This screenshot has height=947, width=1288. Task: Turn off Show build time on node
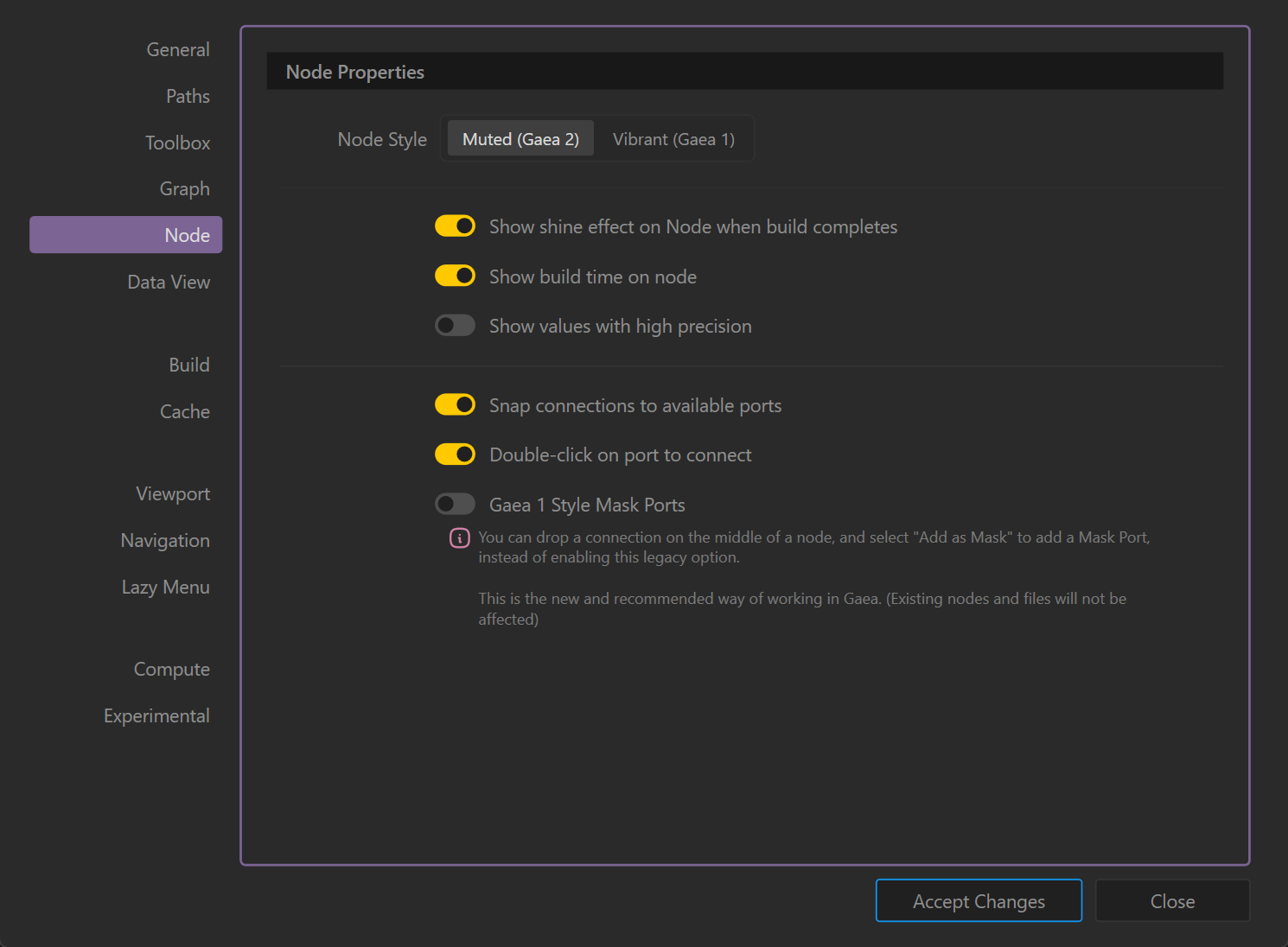pyautogui.click(x=455, y=276)
